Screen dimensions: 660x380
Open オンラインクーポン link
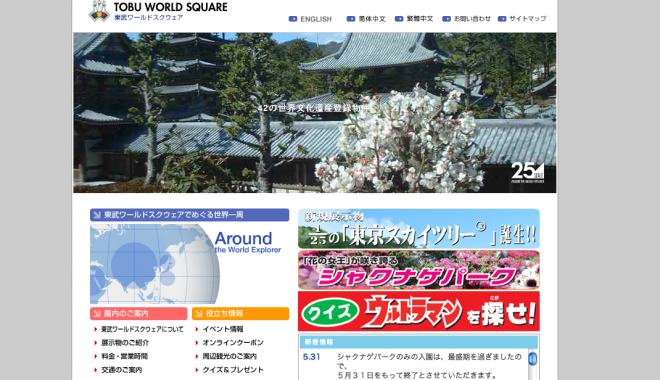233,343
